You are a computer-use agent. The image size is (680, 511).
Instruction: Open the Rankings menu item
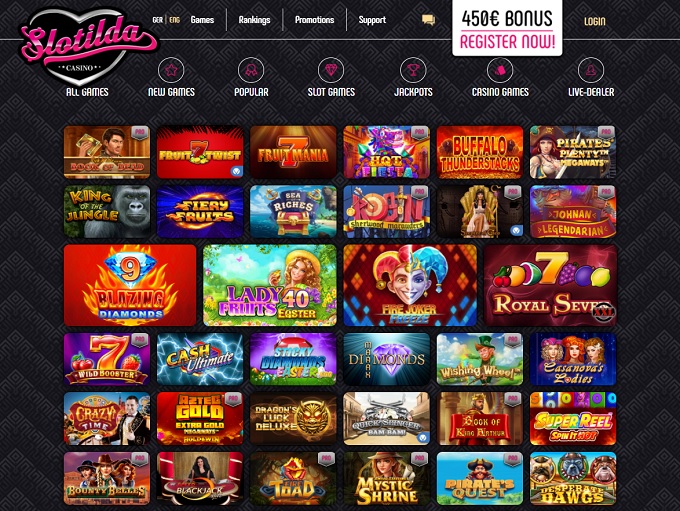(x=255, y=20)
